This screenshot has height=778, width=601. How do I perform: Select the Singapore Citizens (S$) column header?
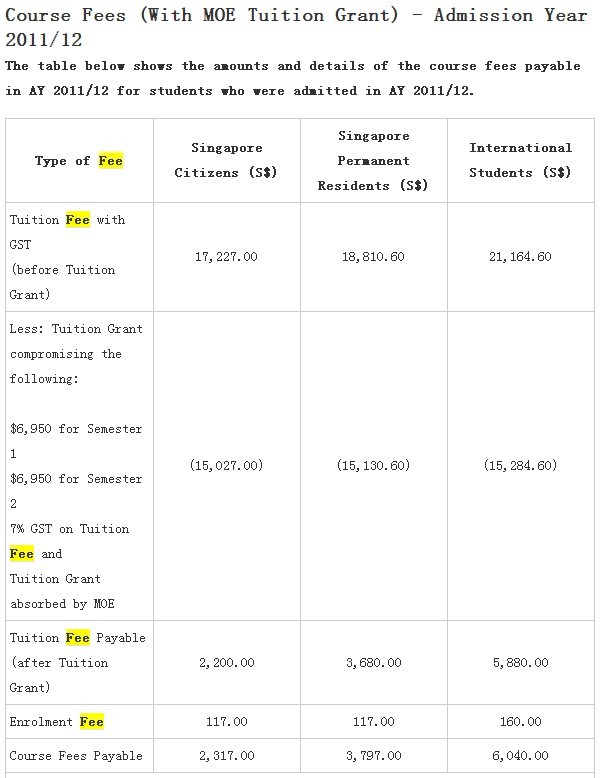point(226,160)
